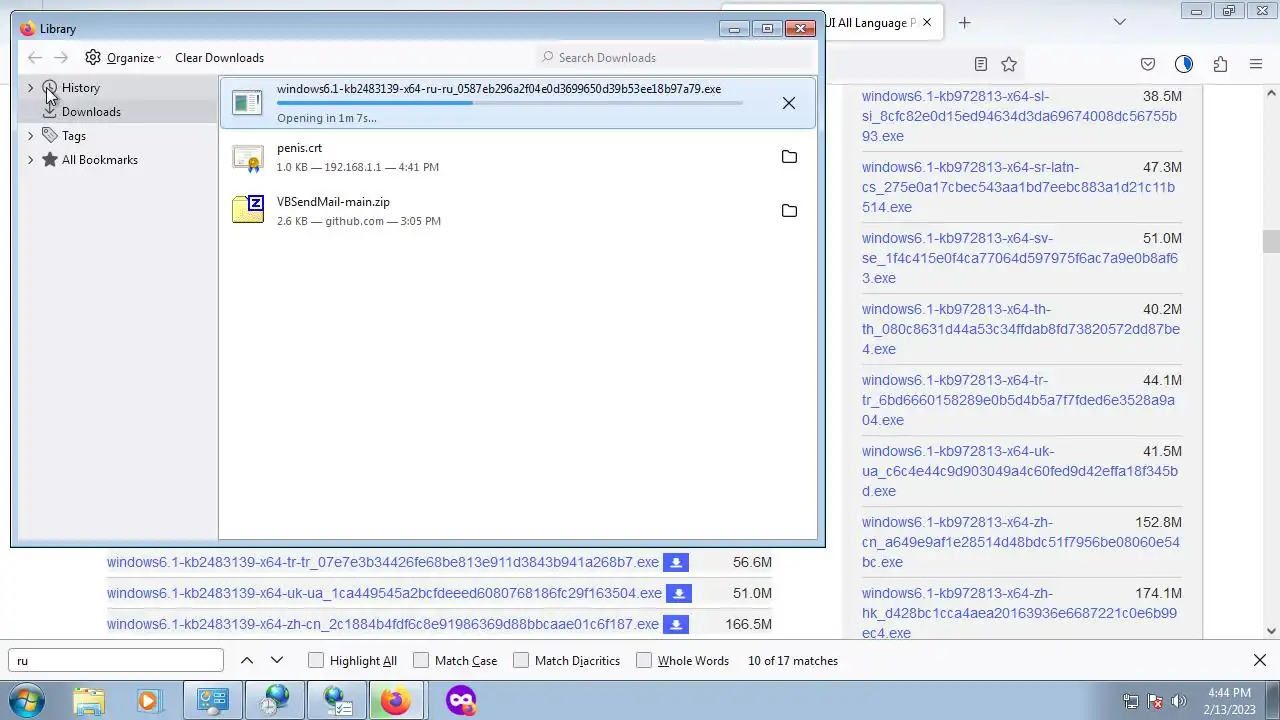1280x720 pixels.
Task: Open the windows6.1-kb2483139-x64-zh-cn link
Action: pyautogui.click(x=383, y=624)
